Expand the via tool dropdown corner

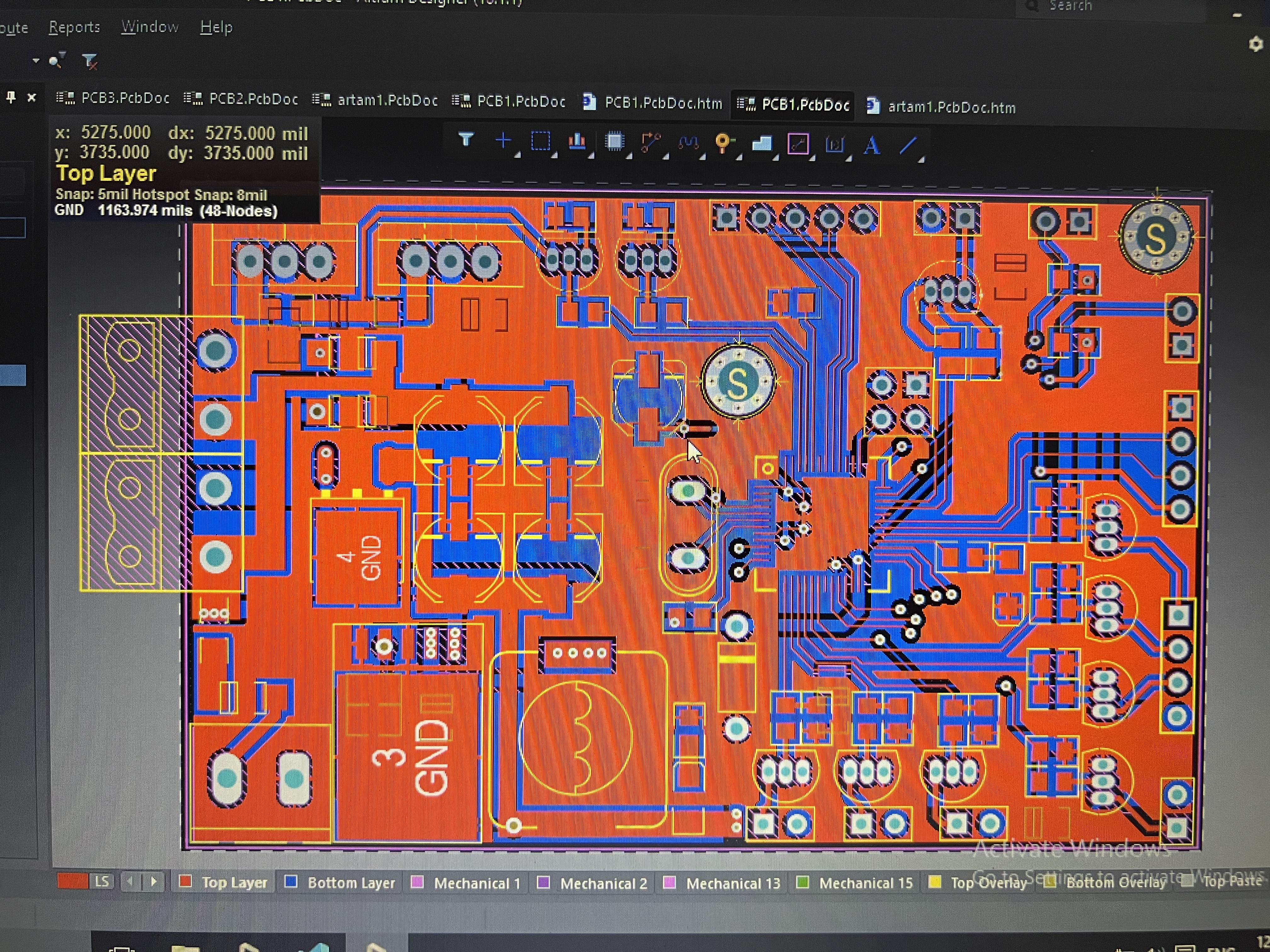point(739,157)
